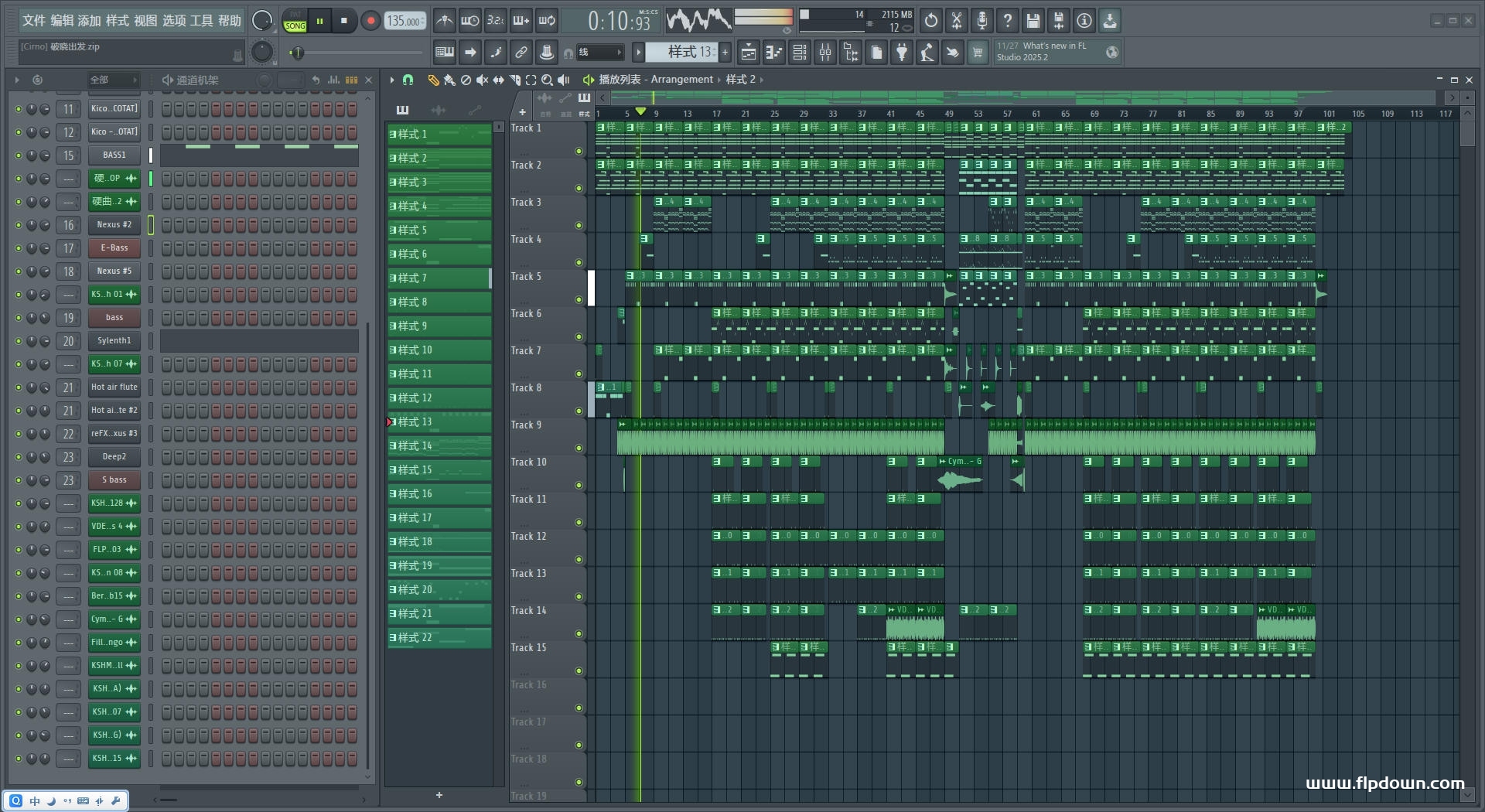The width and height of the screenshot is (1485, 812).
Task: Click the save project floppy icon
Action: click(1033, 21)
